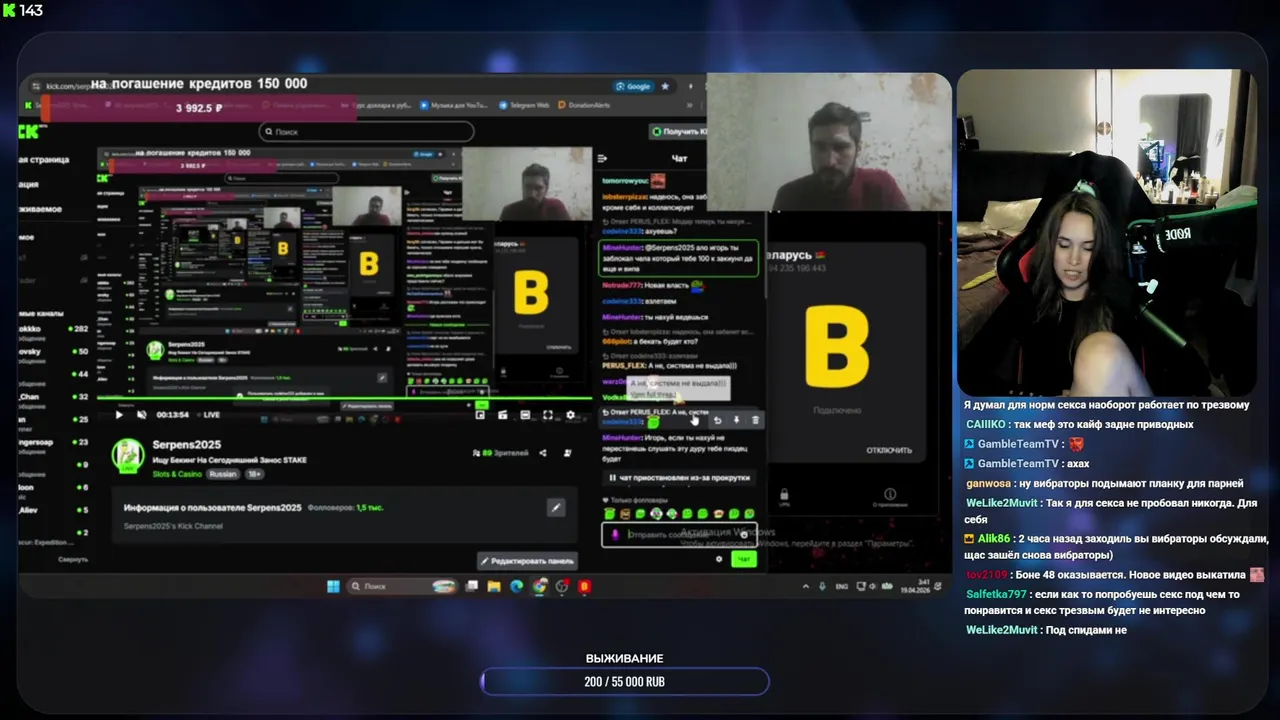The image size is (1280, 720).
Task: Click the ОТКЛЮЧИТЬ button in VPN app
Action: [889, 450]
